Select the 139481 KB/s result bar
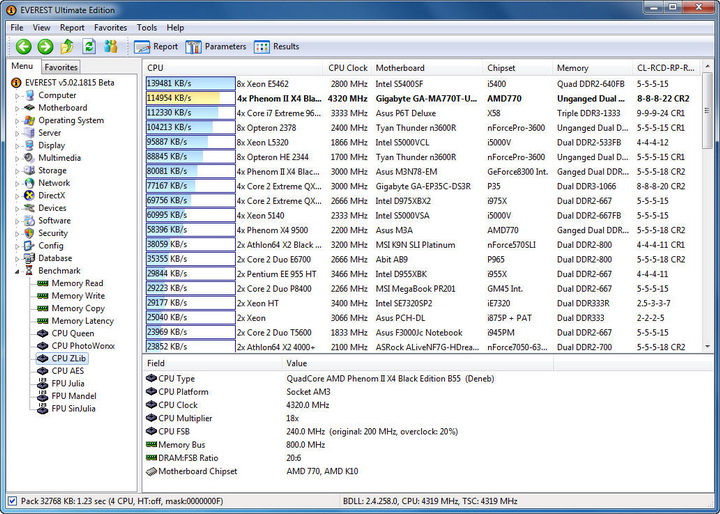The width and height of the screenshot is (720, 514). [191, 84]
